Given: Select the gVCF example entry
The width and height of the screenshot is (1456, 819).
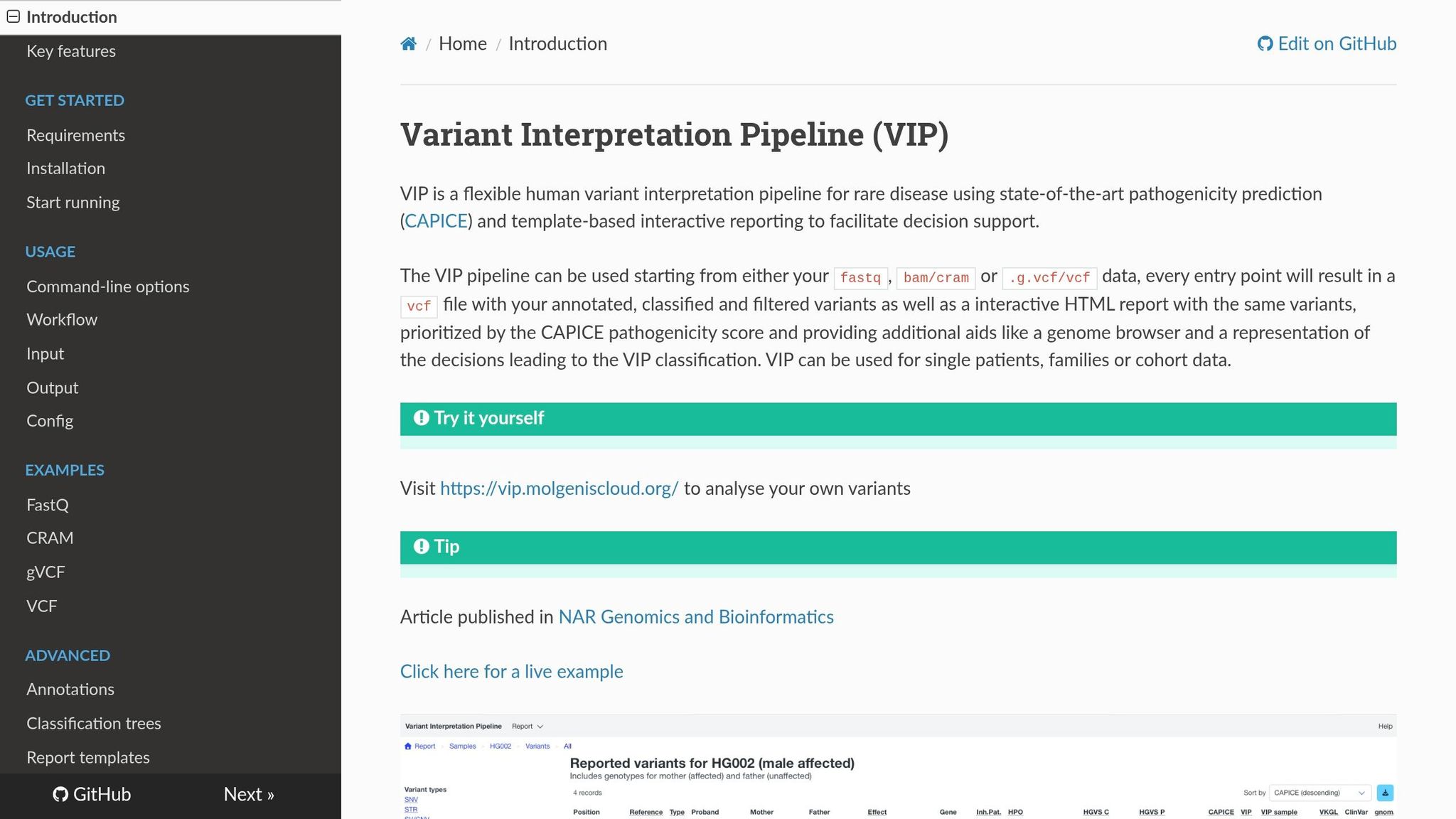Looking at the screenshot, I should click(x=45, y=572).
